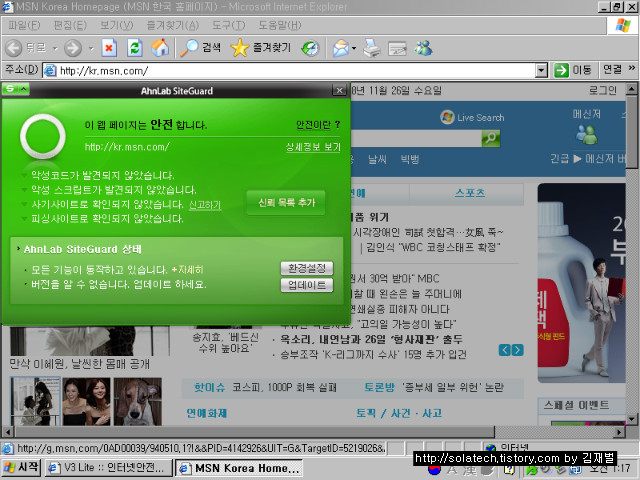Click the two women photo thumbnail
640x480 pixels.
[86, 402]
